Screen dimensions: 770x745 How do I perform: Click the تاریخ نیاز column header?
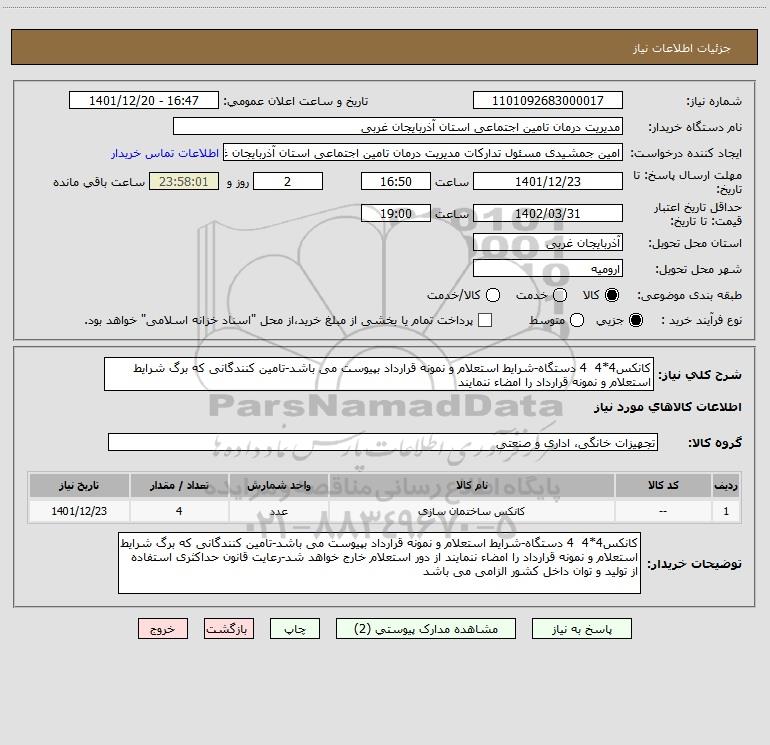coord(79,485)
